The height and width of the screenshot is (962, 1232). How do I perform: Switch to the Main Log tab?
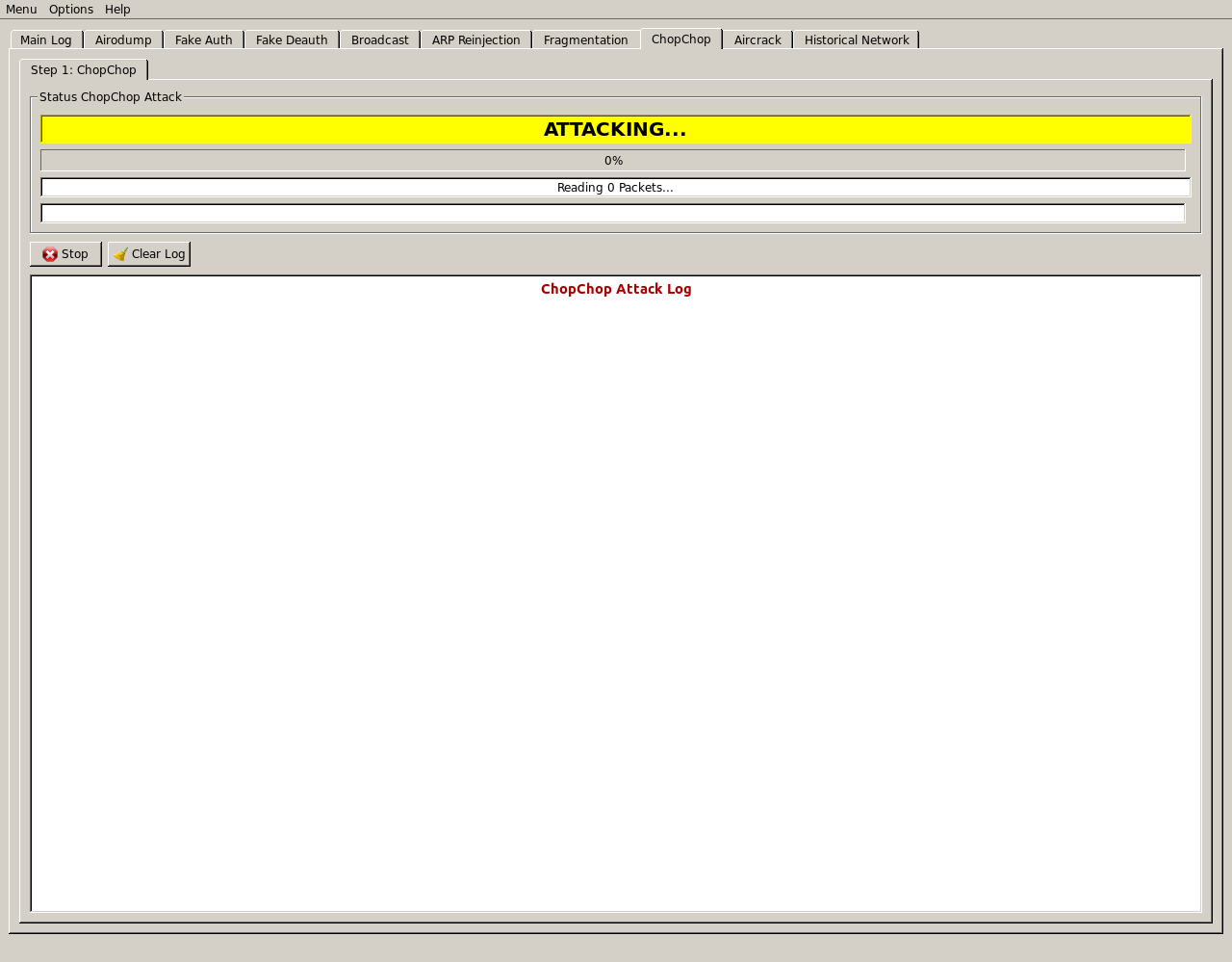[x=46, y=40]
